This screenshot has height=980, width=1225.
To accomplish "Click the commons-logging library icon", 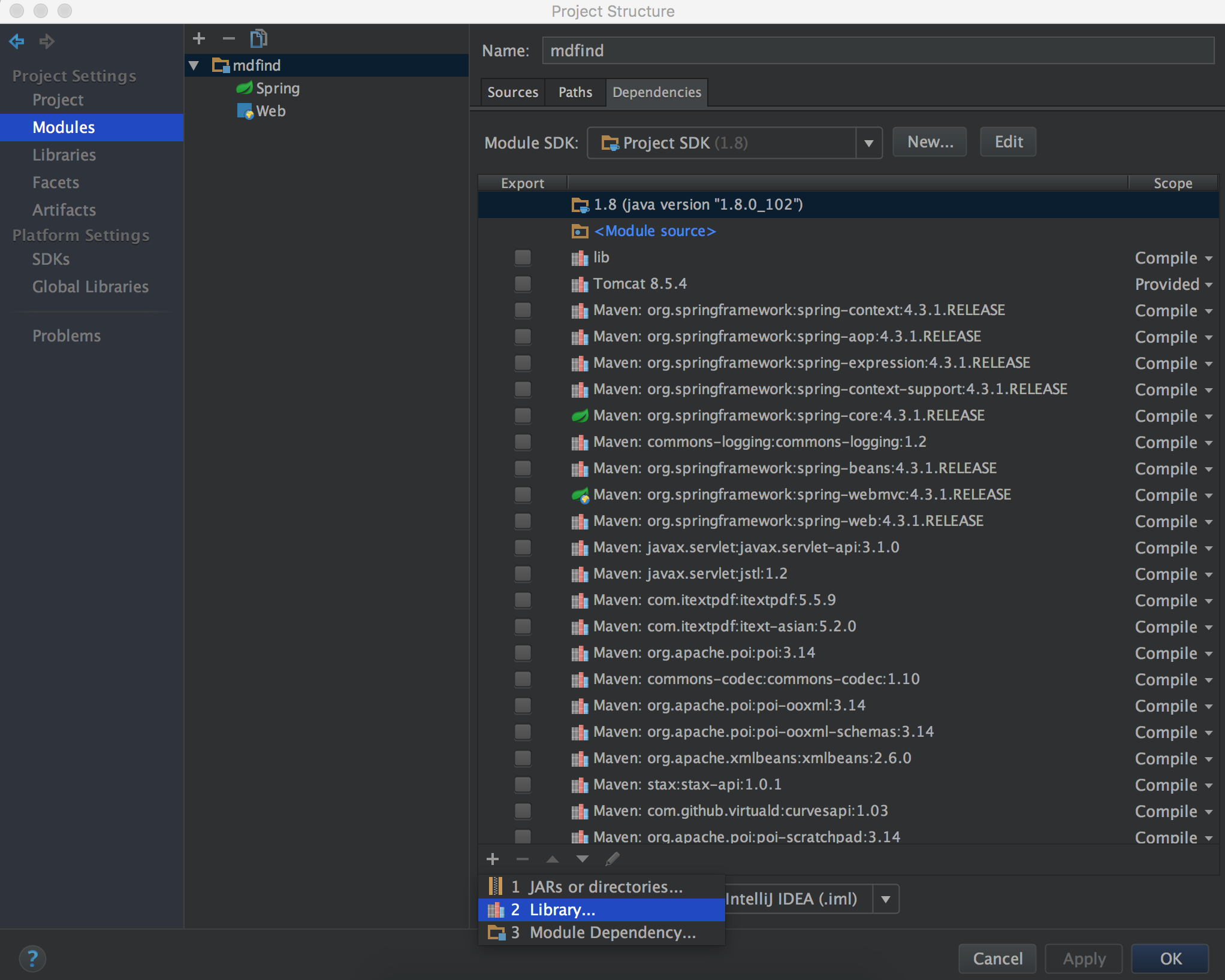I will (580, 443).
